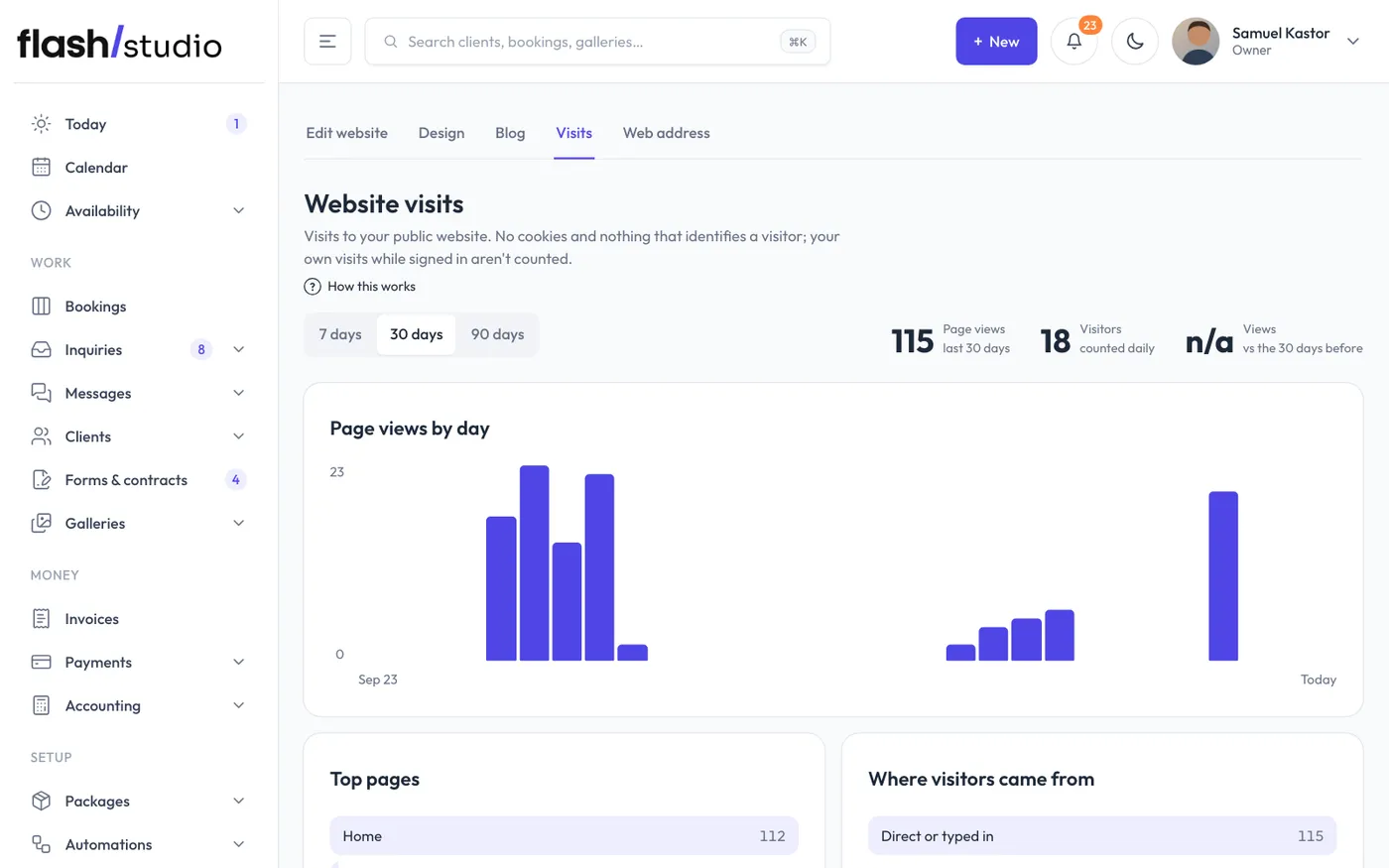Image resolution: width=1389 pixels, height=868 pixels.
Task: Click the n/a views comparison stat
Action: [1274, 339]
